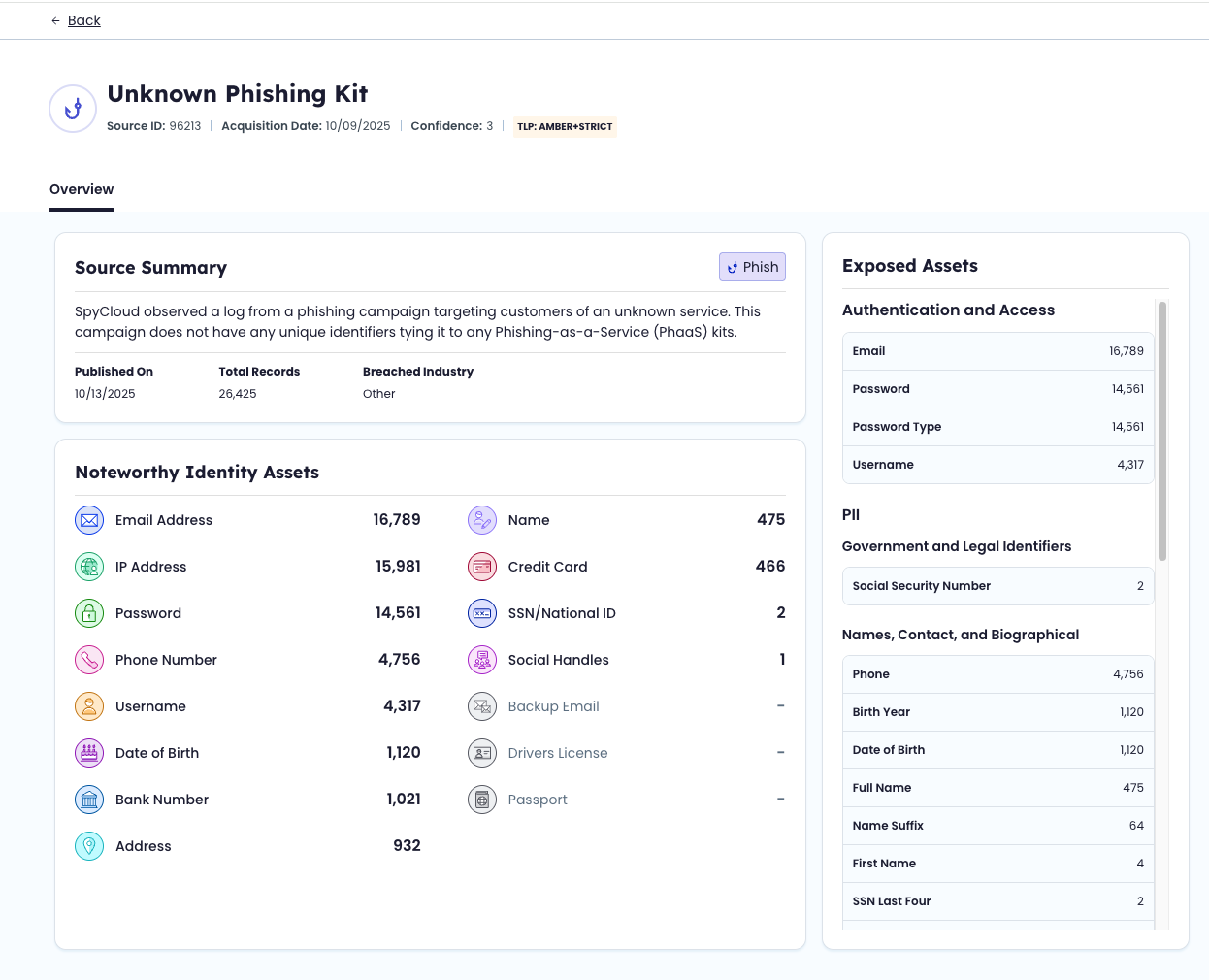Go back using the Back link
The width and height of the screenshot is (1209, 980).
tap(83, 20)
